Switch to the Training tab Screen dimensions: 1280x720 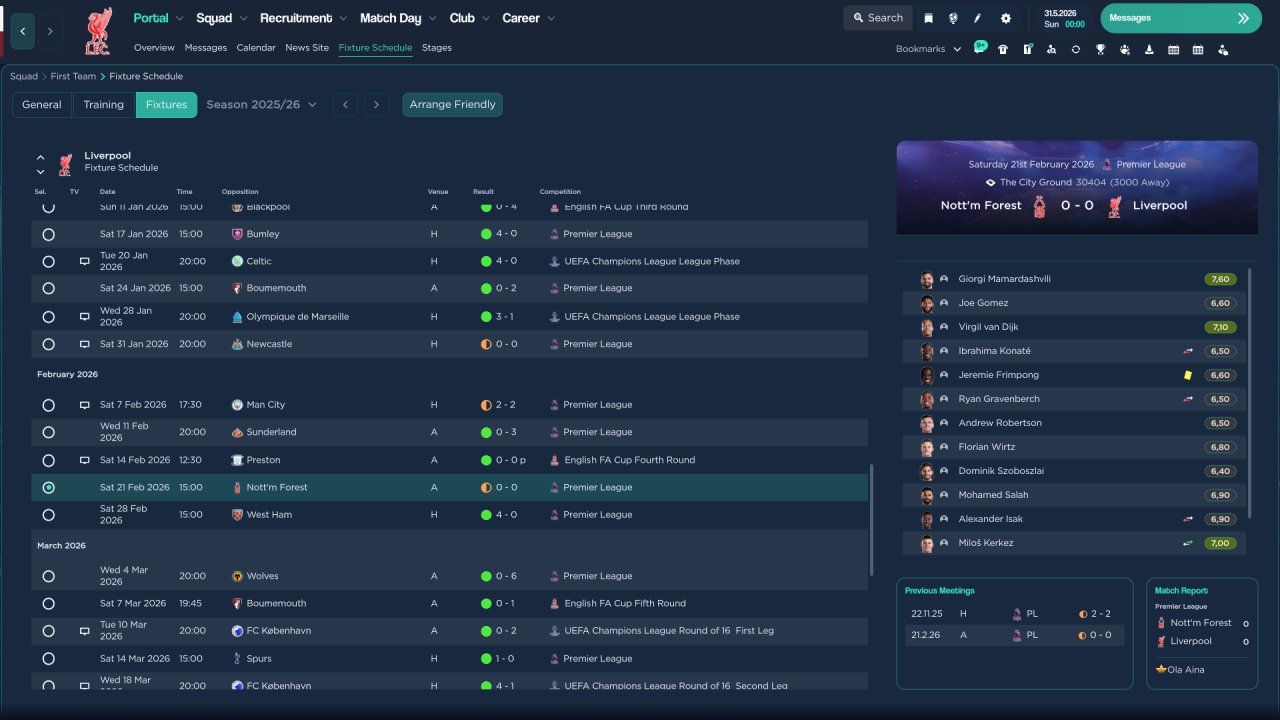(103, 104)
